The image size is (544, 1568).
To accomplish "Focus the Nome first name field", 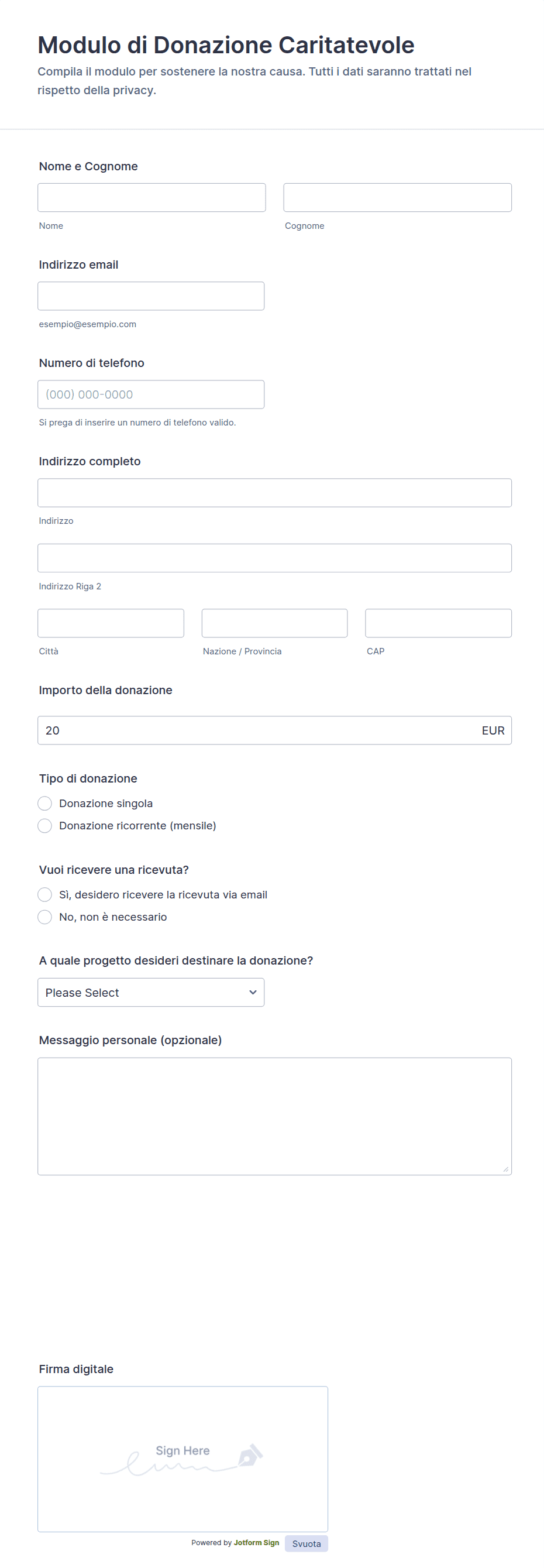I will click(x=152, y=198).
